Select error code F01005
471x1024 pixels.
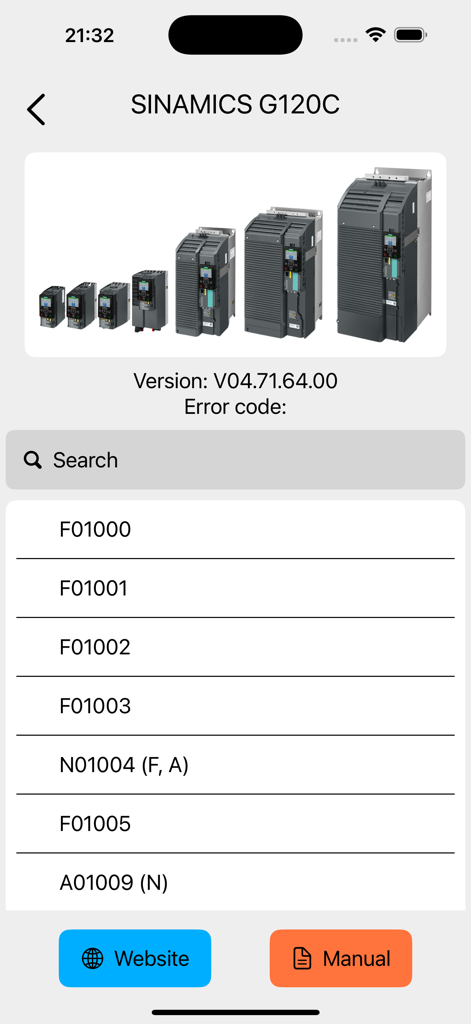(235, 824)
